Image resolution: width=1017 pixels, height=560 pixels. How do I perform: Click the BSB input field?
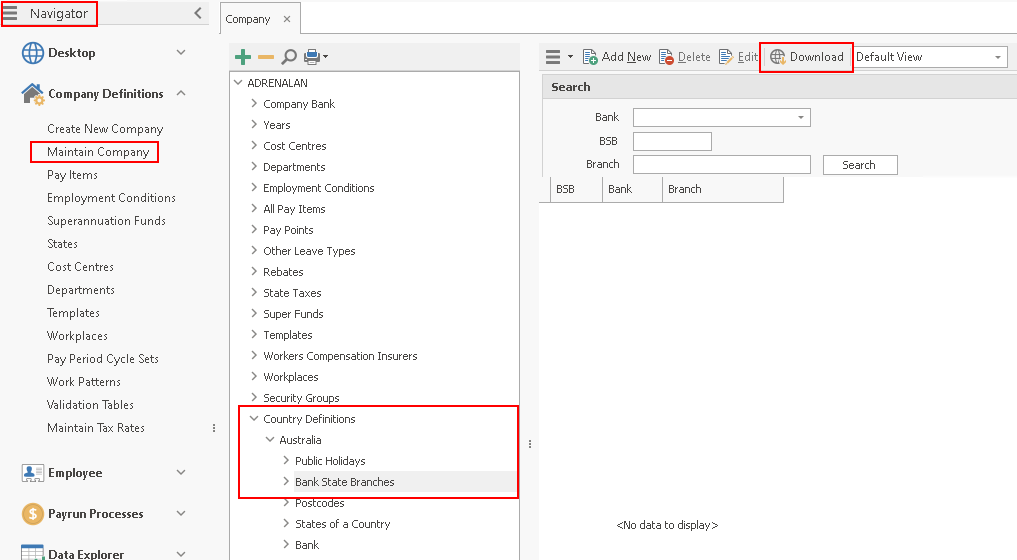[x=672, y=142]
